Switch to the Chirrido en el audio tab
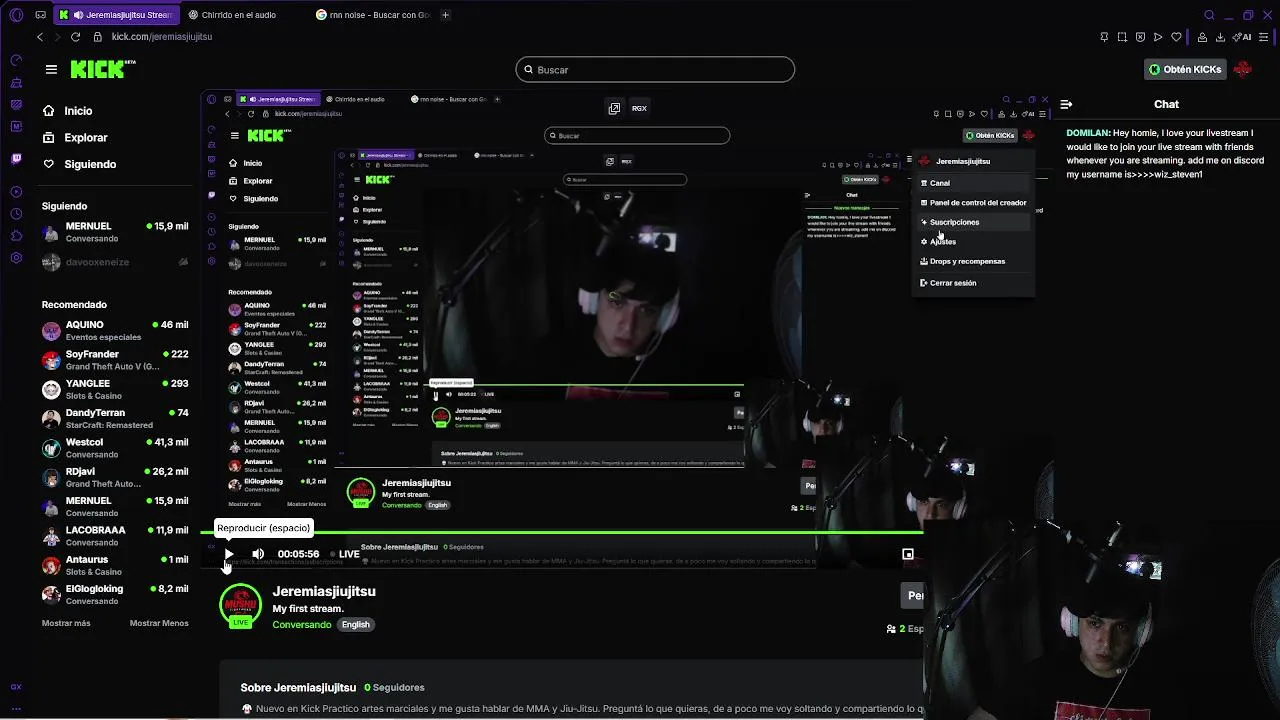 click(x=239, y=15)
